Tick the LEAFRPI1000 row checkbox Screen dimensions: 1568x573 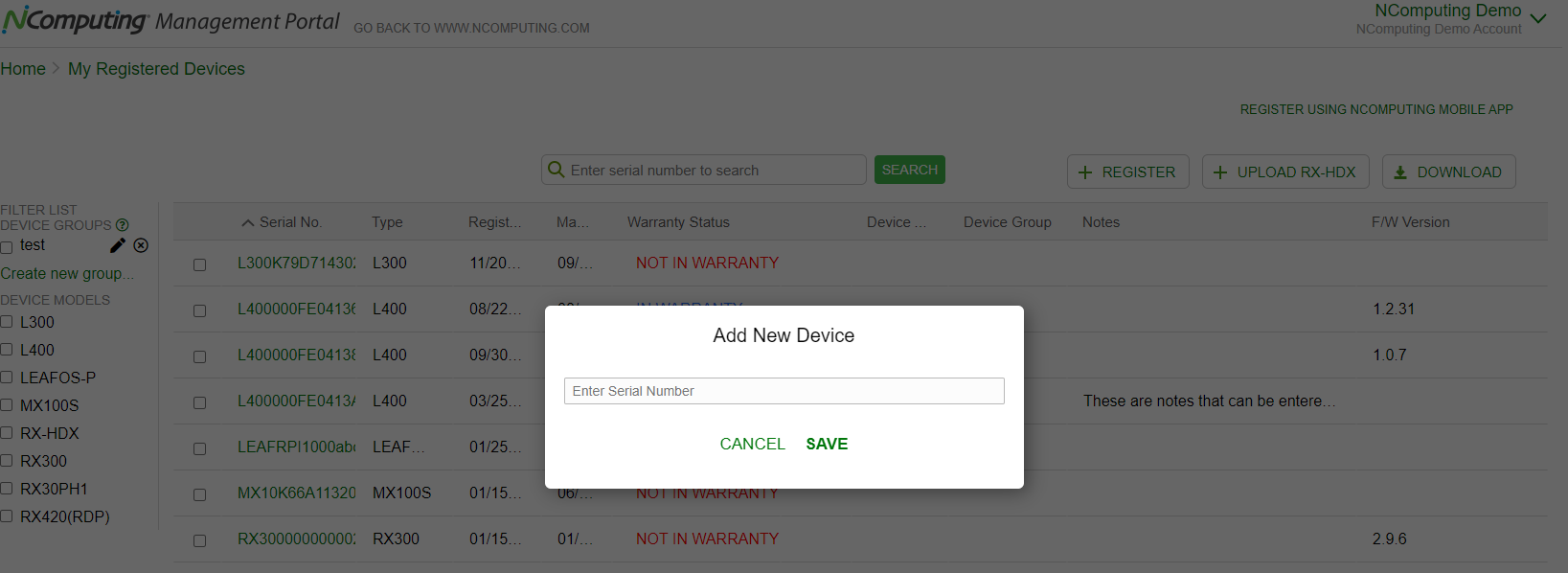(x=199, y=448)
